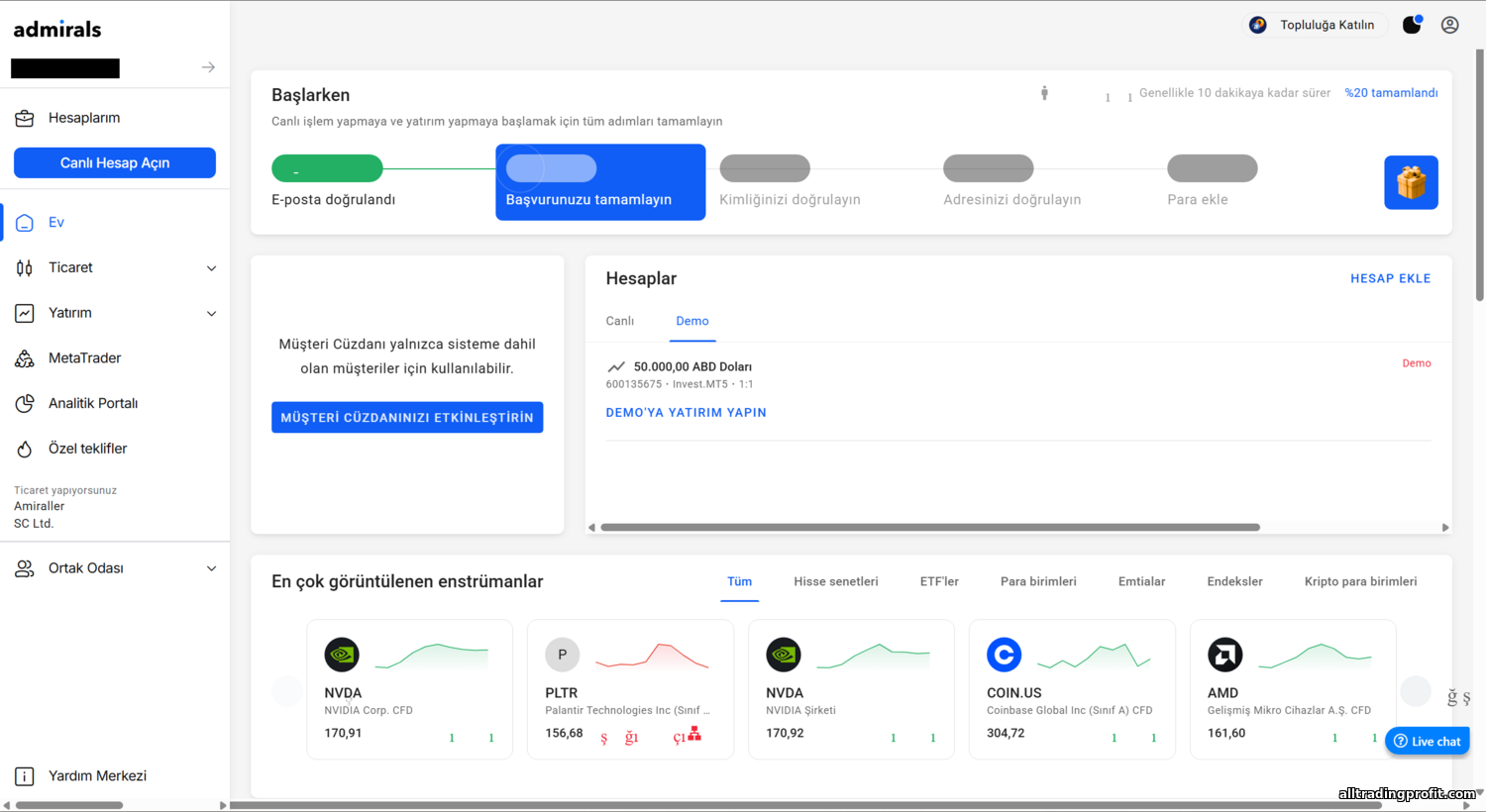Viewport: 1486px width, 812px height.
Task: Open Özel teklifler flame icon
Action: [25, 449]
